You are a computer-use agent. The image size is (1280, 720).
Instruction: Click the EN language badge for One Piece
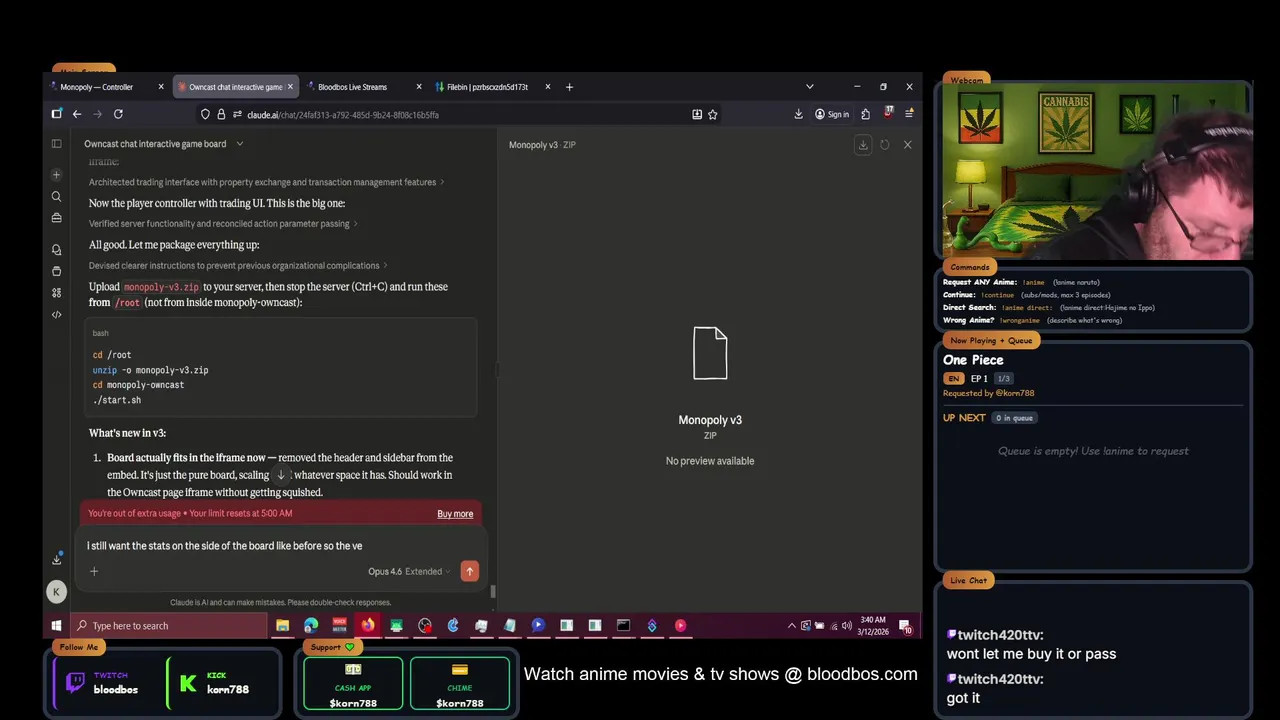(953, 379)
